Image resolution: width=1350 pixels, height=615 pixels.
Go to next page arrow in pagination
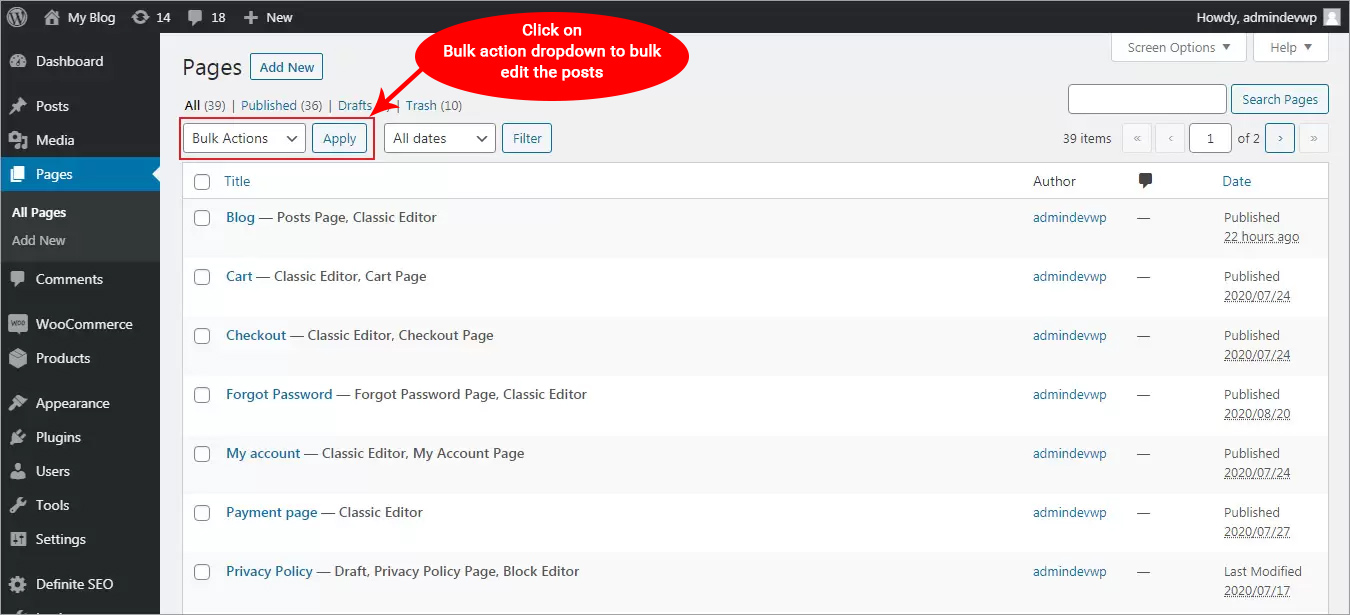(1280, 138)
